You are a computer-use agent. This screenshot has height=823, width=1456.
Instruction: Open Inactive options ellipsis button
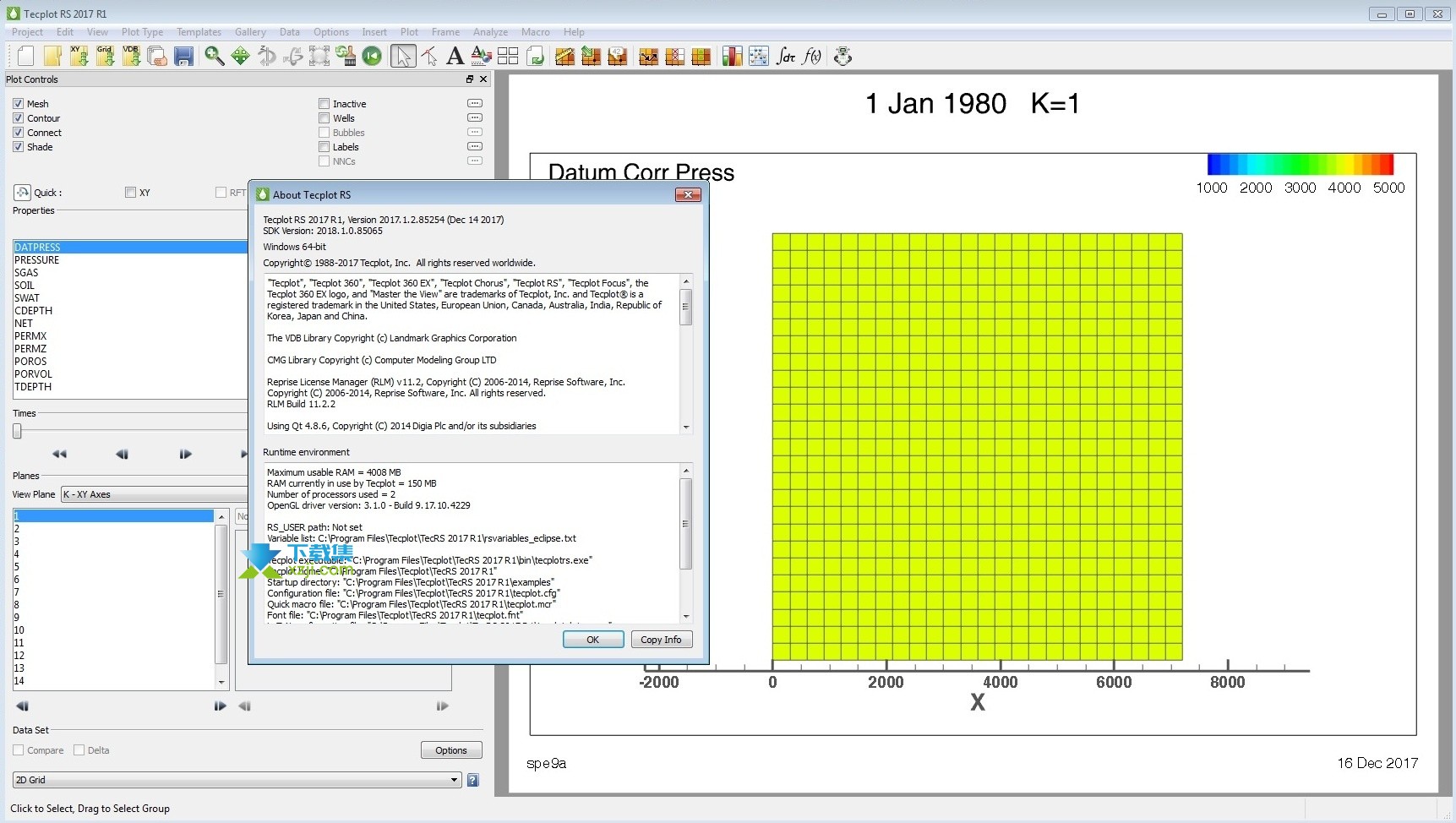475,103
